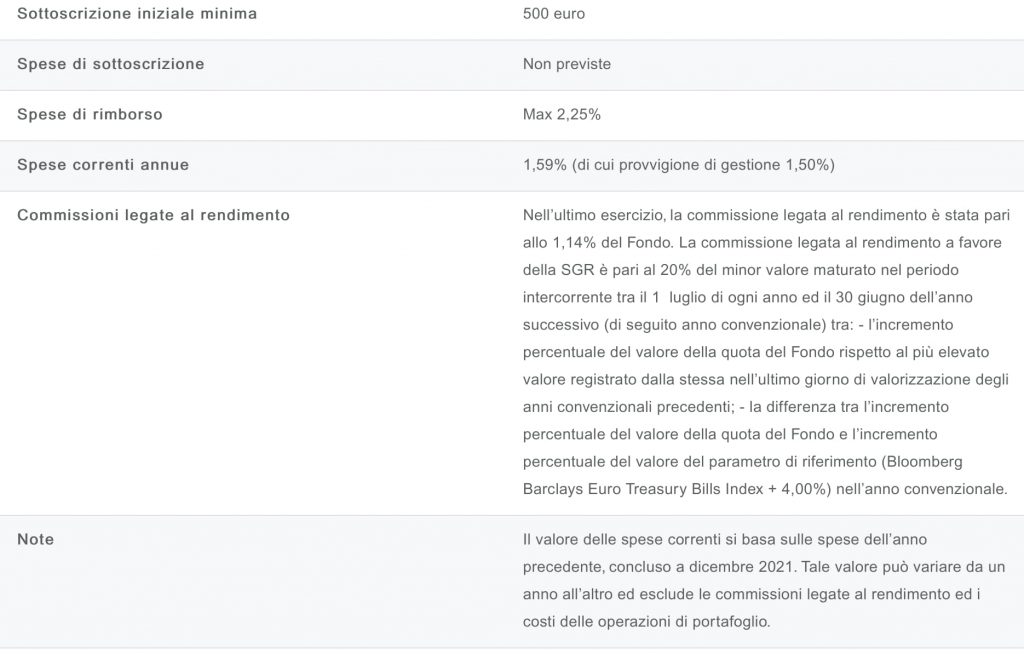
Task: Select the "Non previste" value text
Action: [567, 64]
